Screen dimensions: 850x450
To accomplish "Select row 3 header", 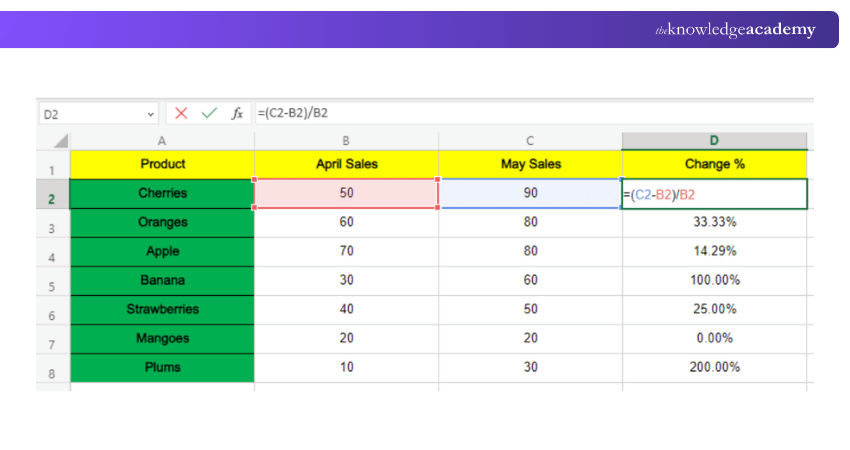I will (x=52, y=223).
